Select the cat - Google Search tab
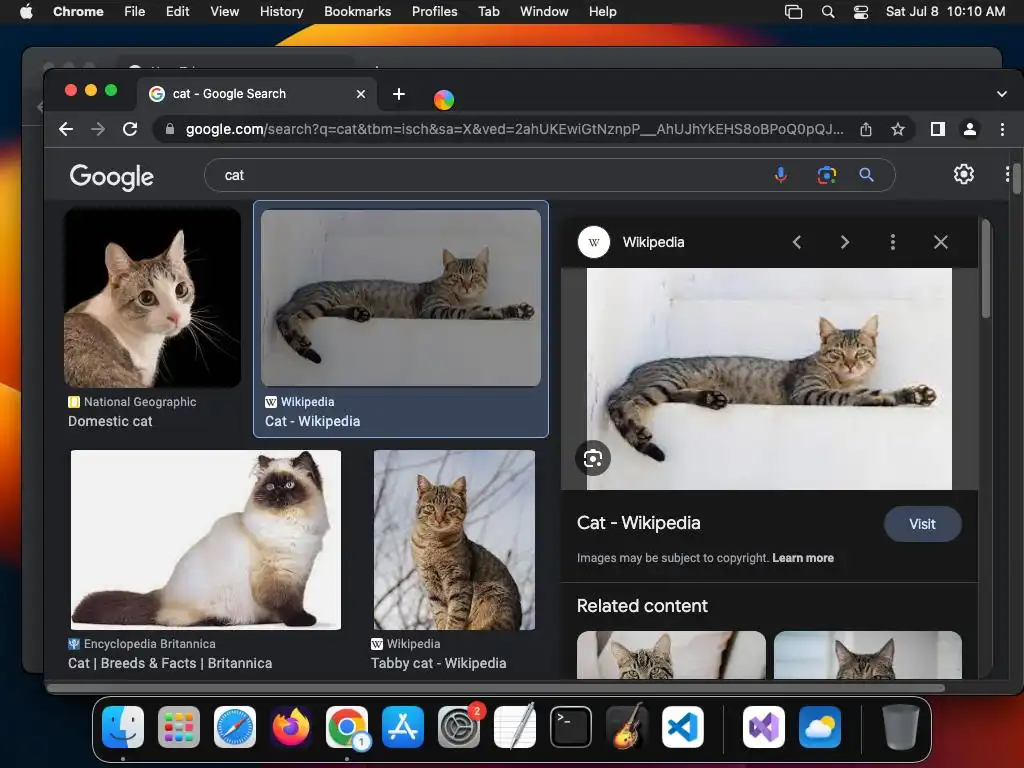This screenshot has height=768, width=1024. [x=257, y=94]
